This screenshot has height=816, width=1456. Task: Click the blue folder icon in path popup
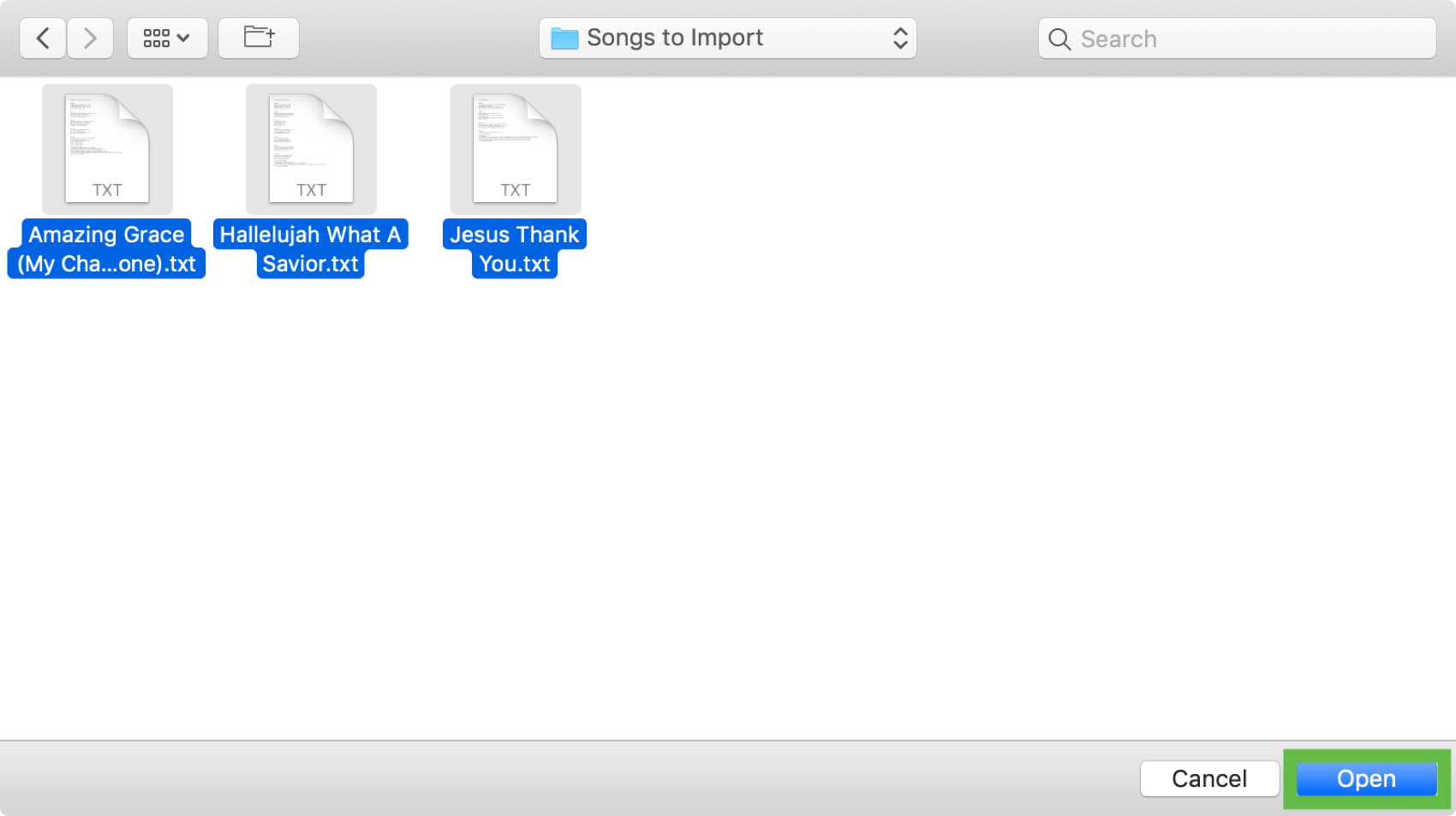(564, 39)
